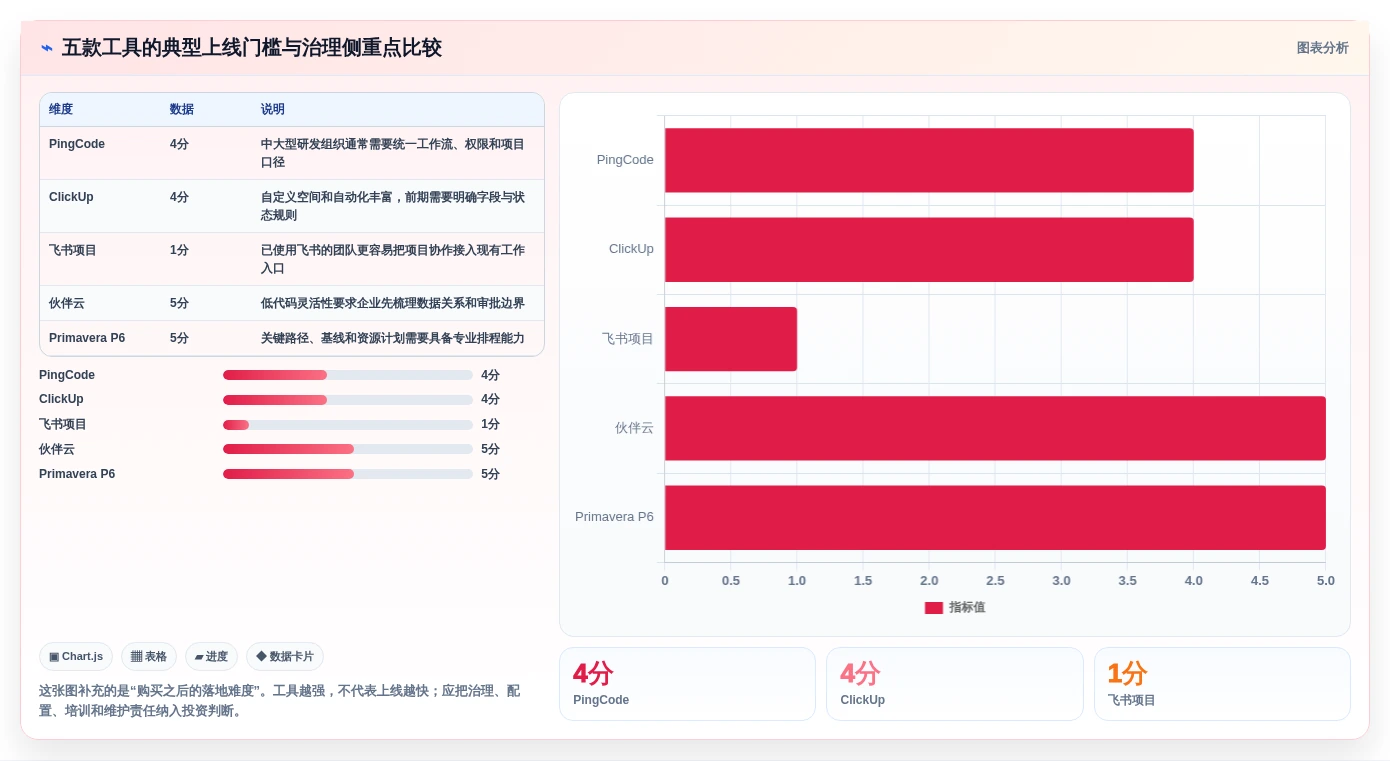The image size is (1390, 761).
Task: Select the 表格 tag chip
Action: 149,657
